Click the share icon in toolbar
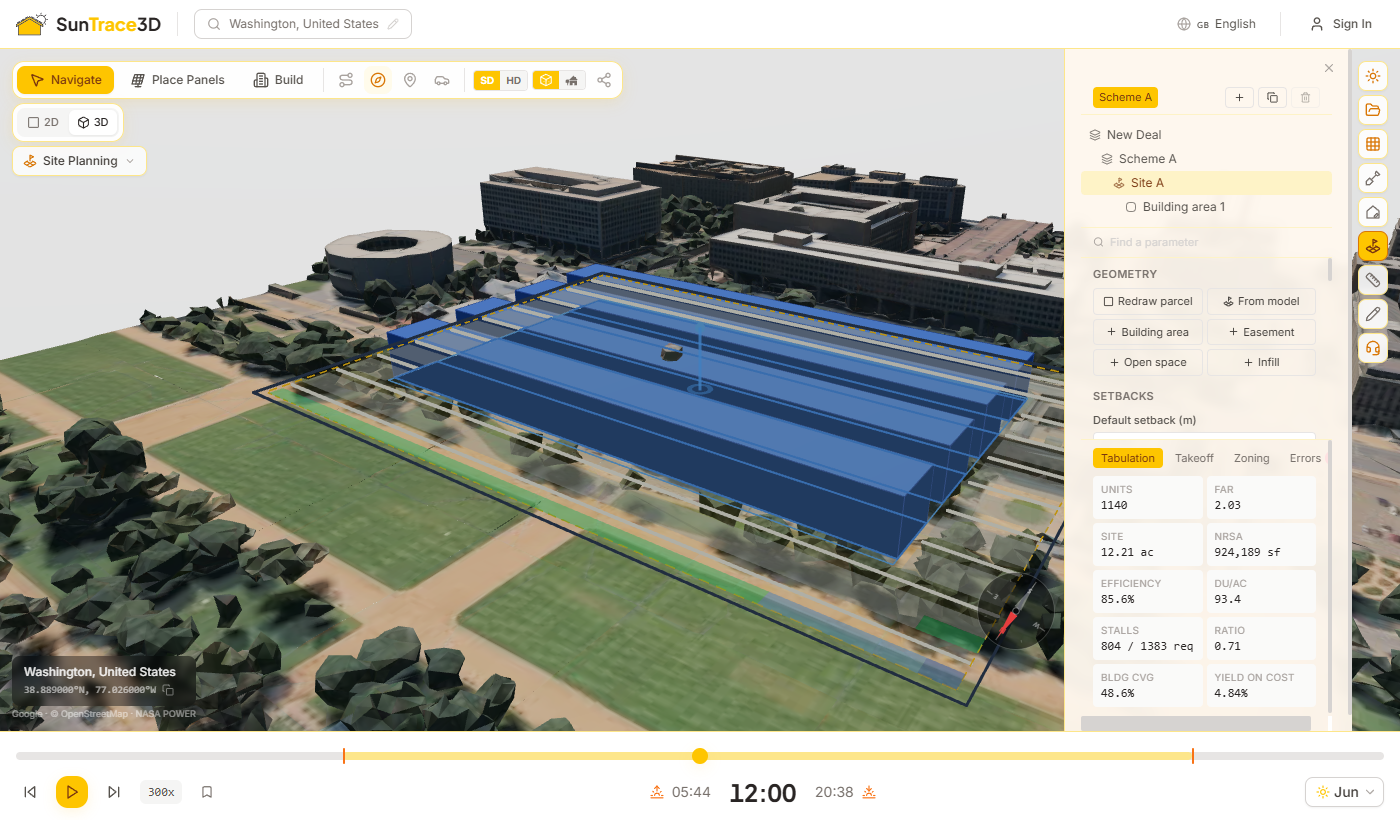Viewport: 1400px width, 820px height. pos(604,80)
